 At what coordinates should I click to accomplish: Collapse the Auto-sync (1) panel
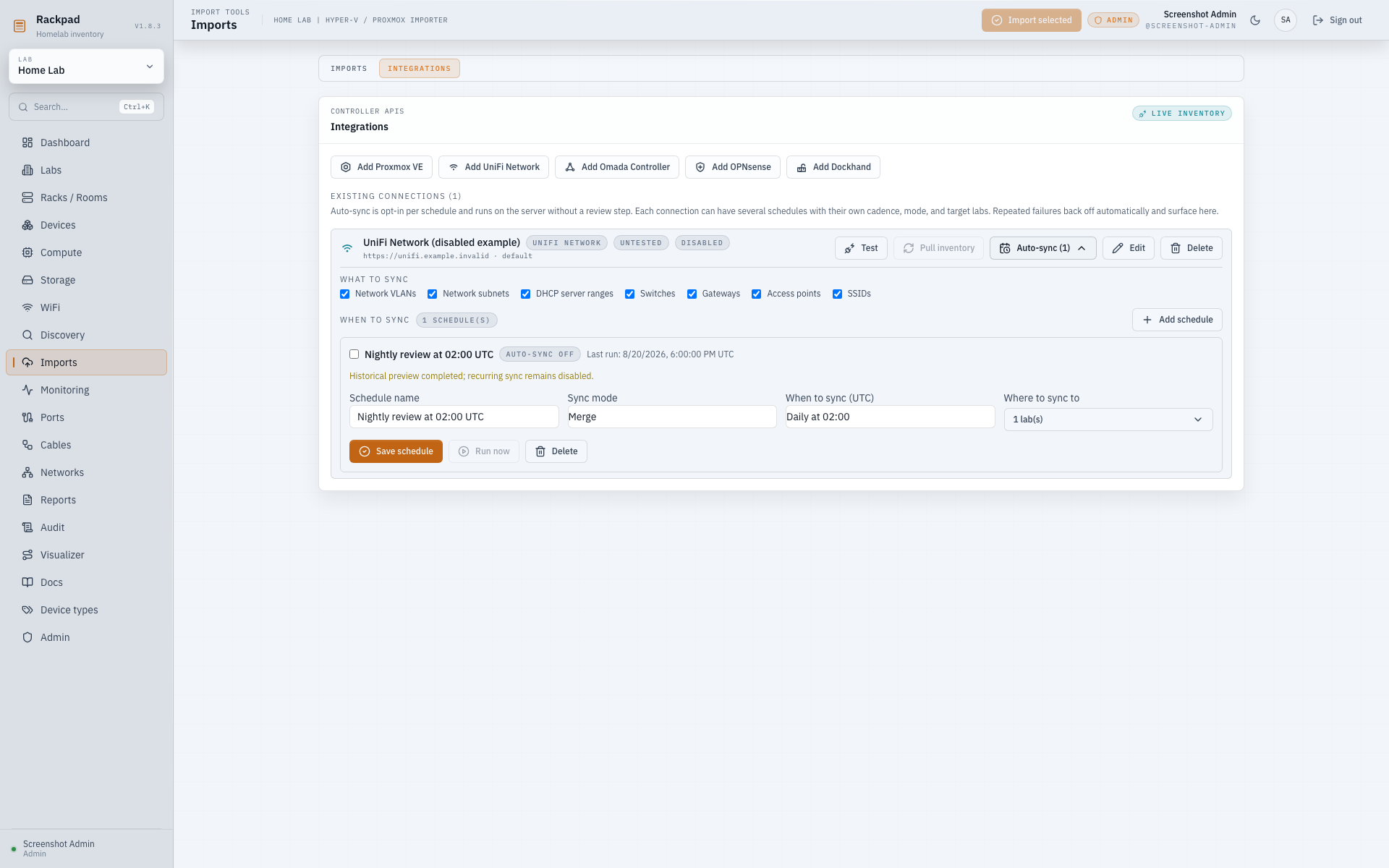pos(1042,248)
